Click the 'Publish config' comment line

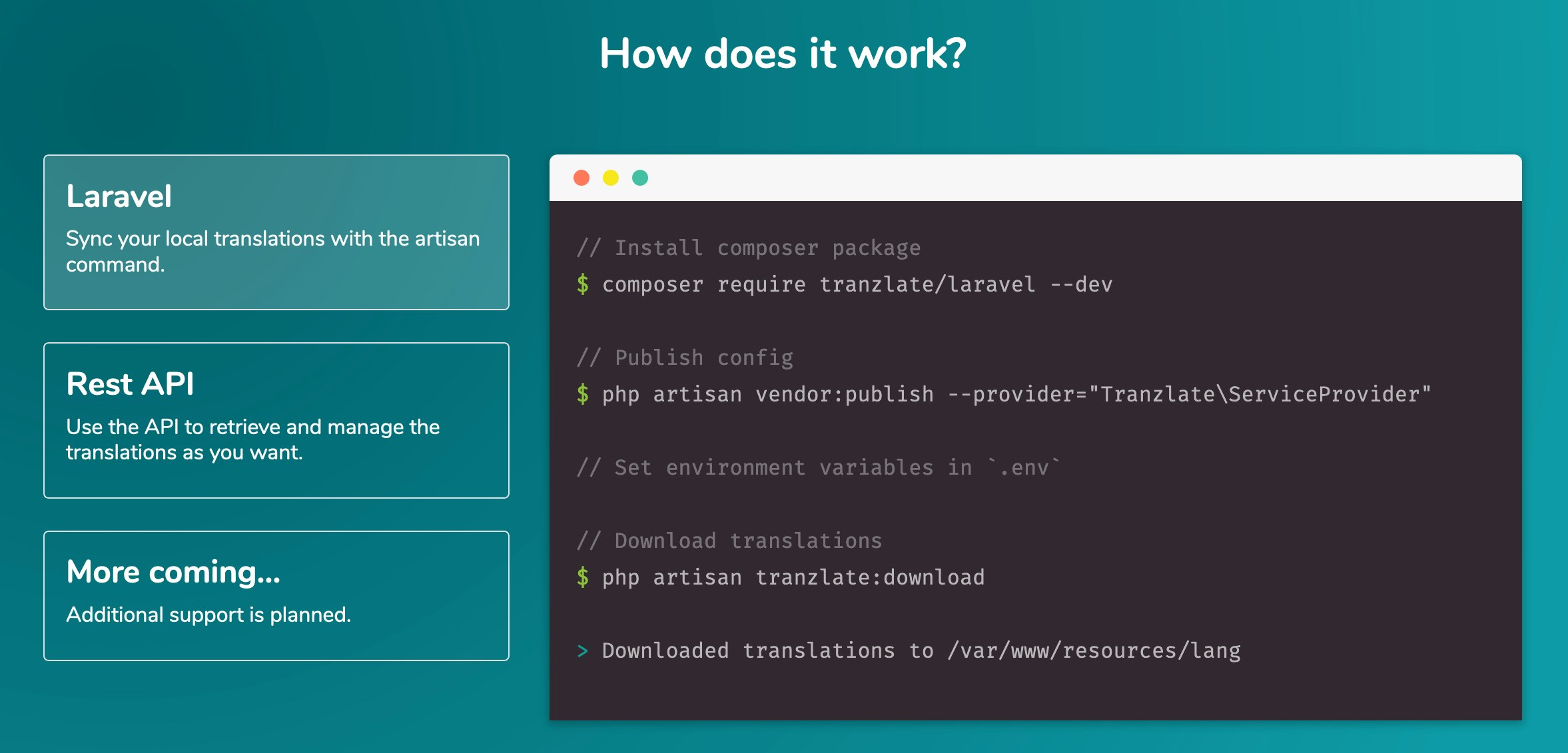coord(685,358)
